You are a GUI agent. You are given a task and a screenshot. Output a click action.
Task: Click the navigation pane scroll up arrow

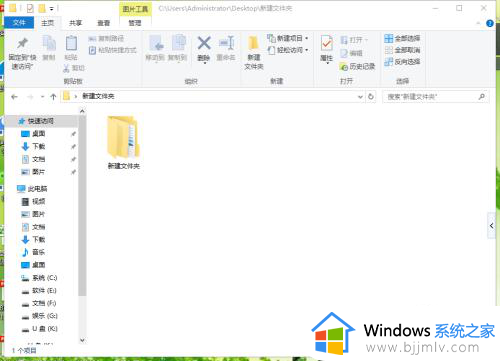[82, 111]
